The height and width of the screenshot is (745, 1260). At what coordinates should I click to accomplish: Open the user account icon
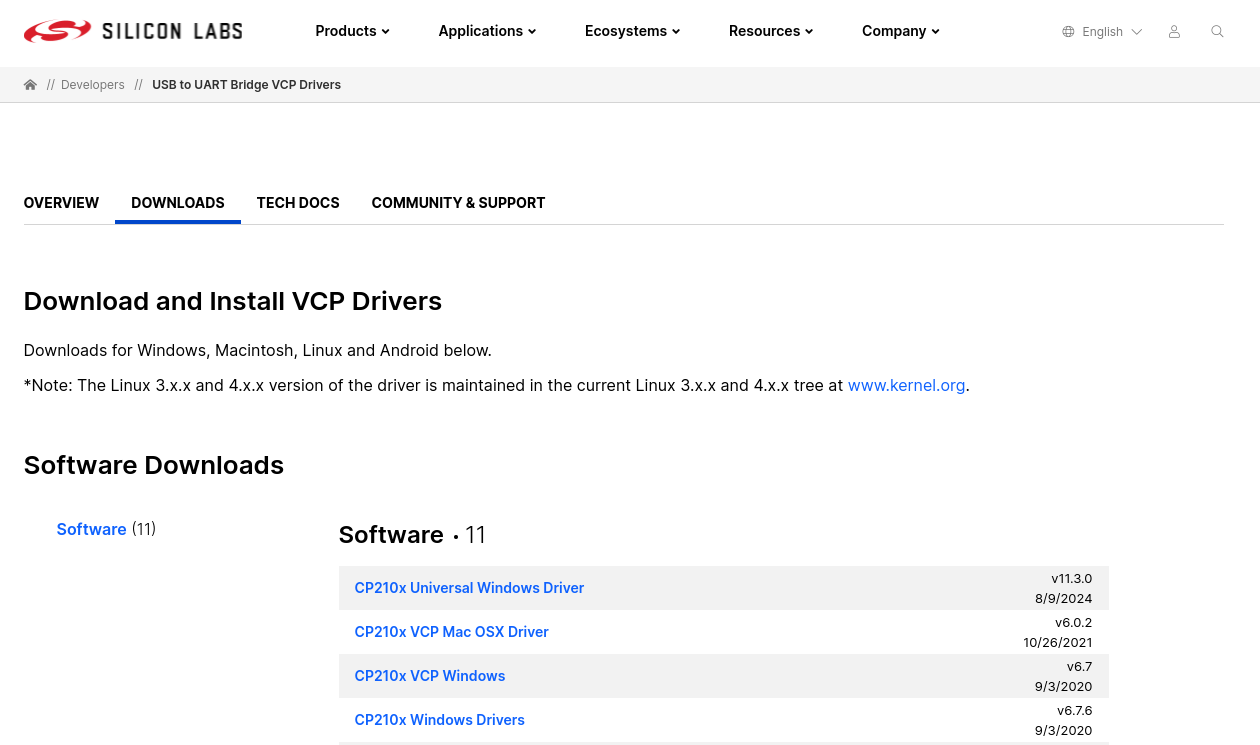(1174, 32)
